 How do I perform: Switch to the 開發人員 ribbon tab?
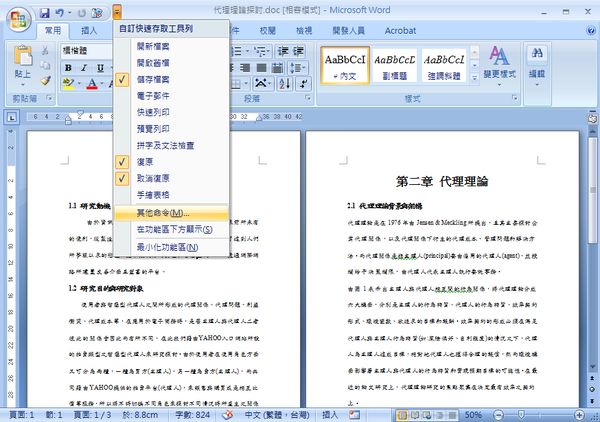(x=348, y=31)
